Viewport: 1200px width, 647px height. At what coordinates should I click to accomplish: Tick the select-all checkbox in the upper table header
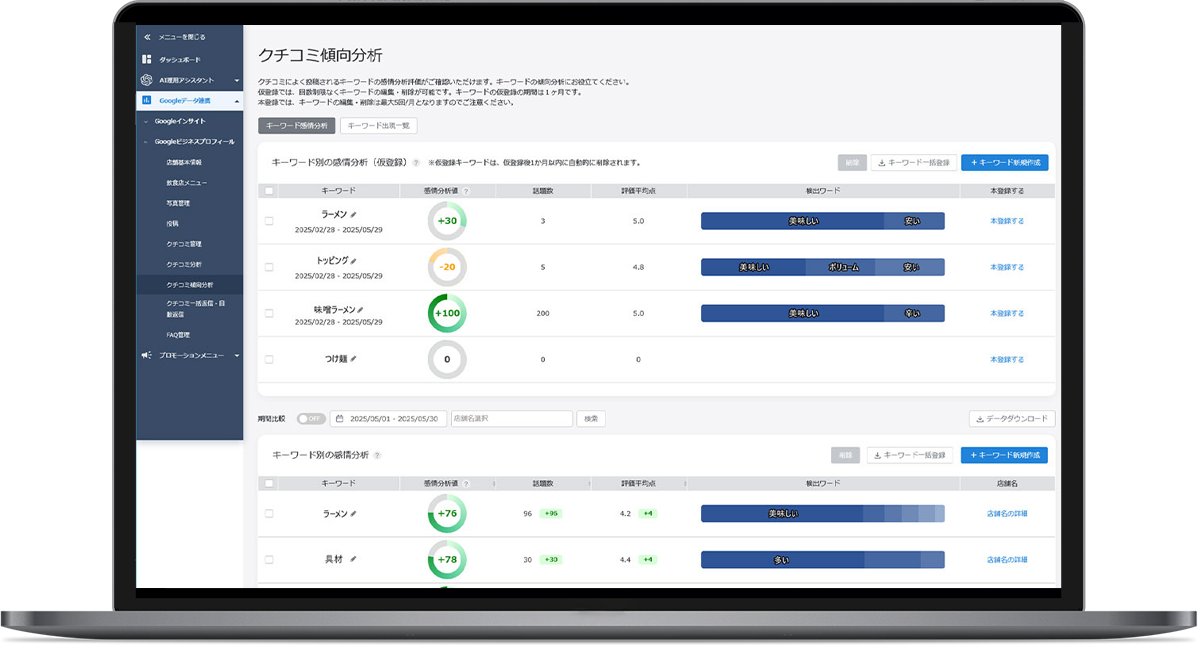(x=269, y=190)
